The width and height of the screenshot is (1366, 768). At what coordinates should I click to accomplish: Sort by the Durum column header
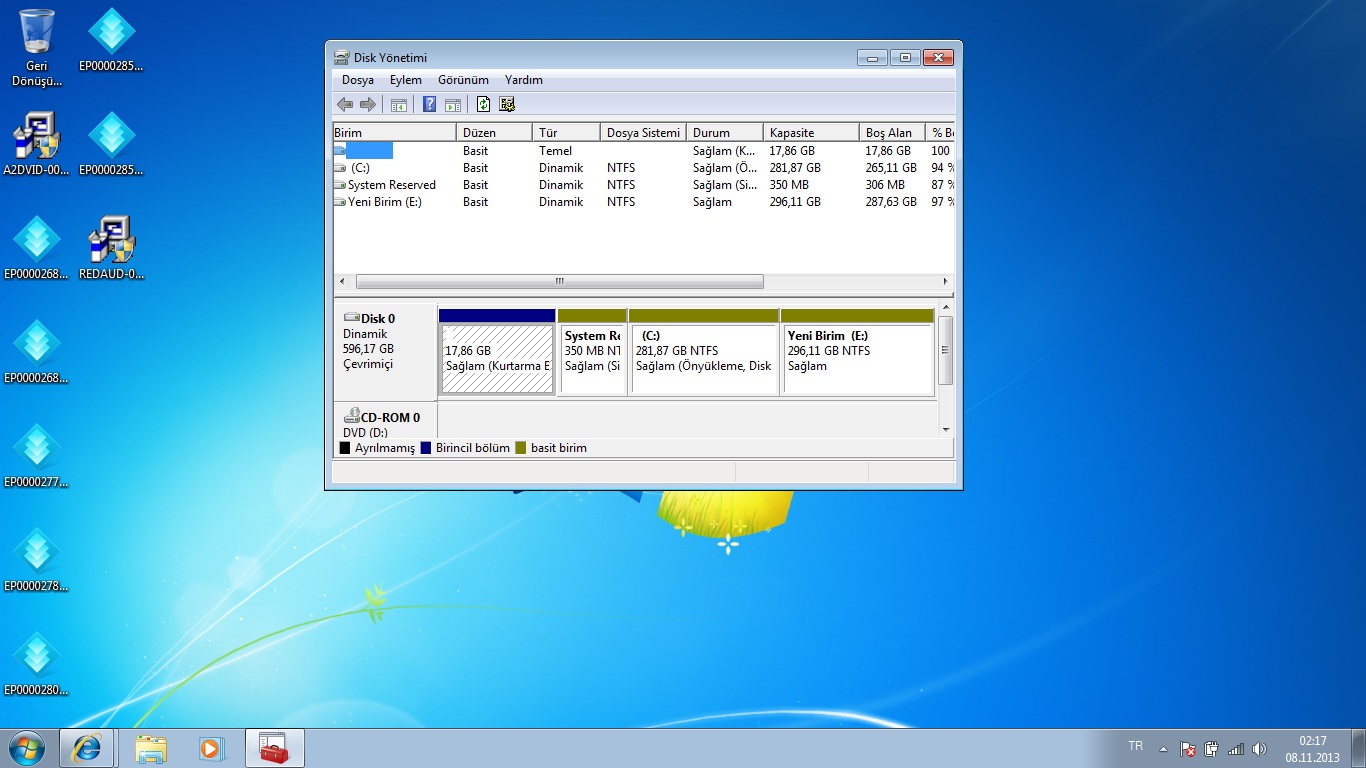725,132
